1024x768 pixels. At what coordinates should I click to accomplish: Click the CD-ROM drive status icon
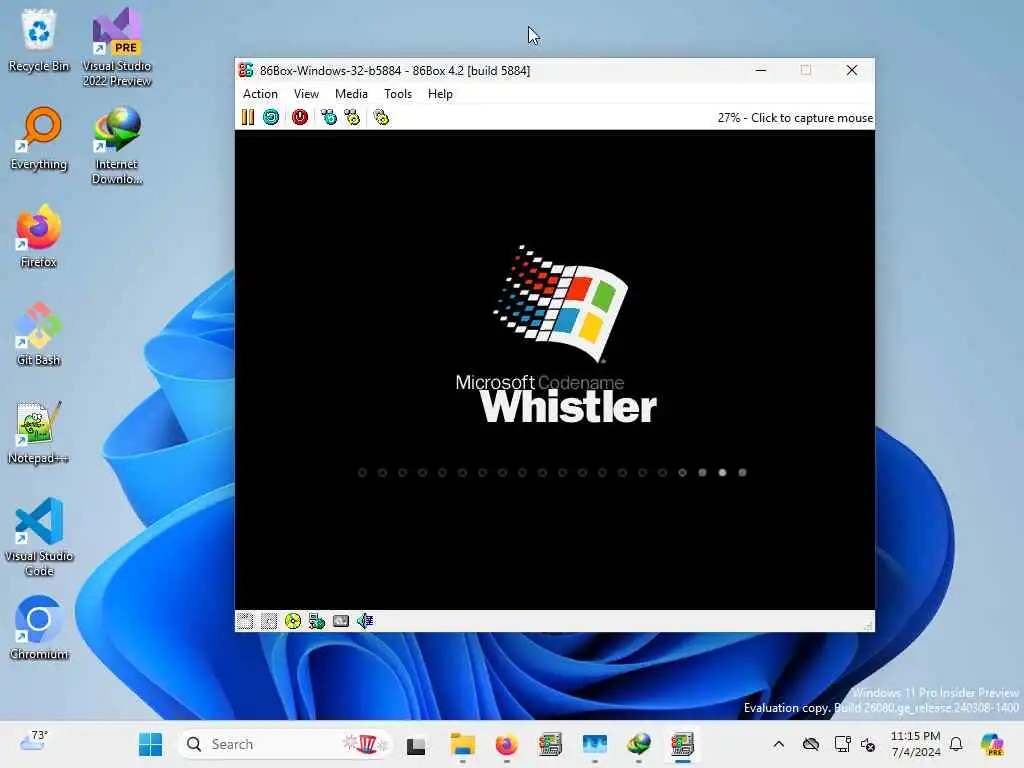coord(293,621)
